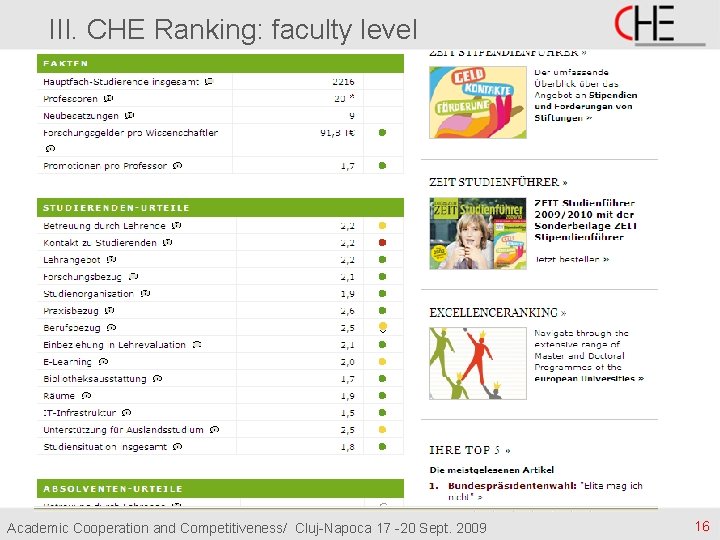Click info icon beside Professoren

[x=108, y=98]
